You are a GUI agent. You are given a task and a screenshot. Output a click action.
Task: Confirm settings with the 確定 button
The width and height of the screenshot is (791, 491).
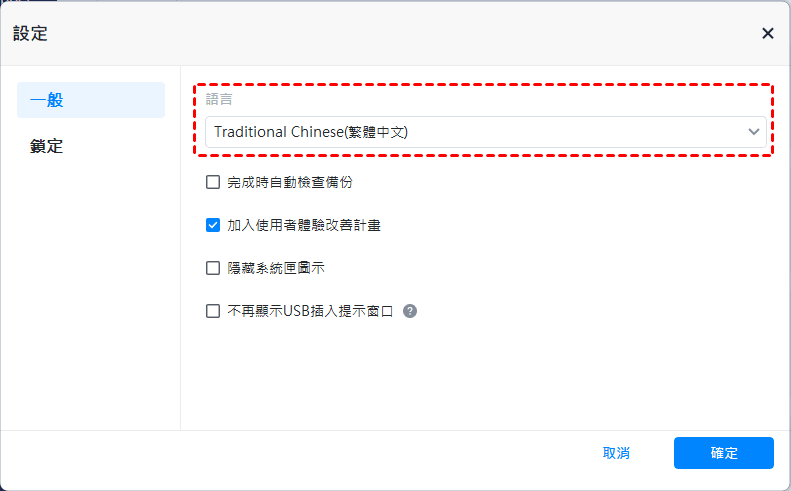coord(724,453)
